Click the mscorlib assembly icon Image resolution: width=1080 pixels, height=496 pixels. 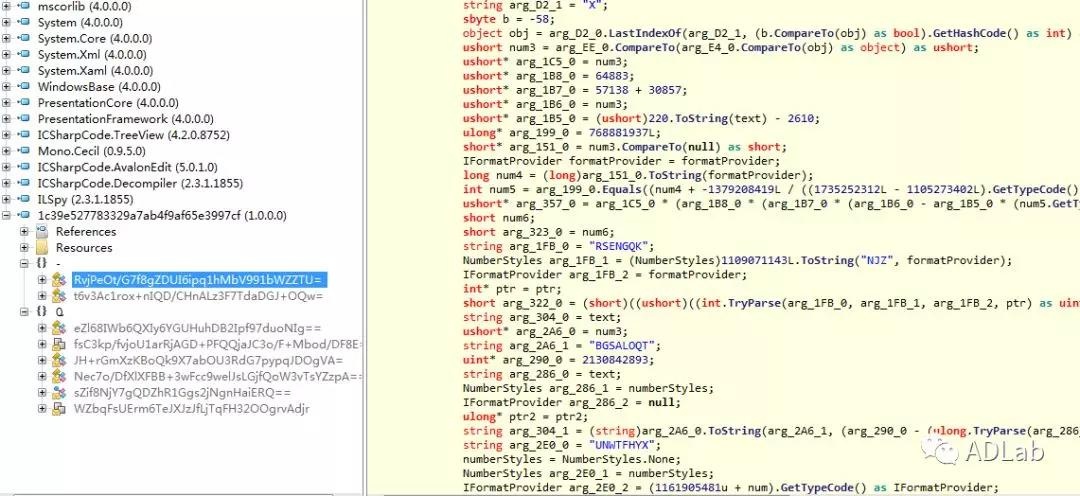(x=25, y=7)
